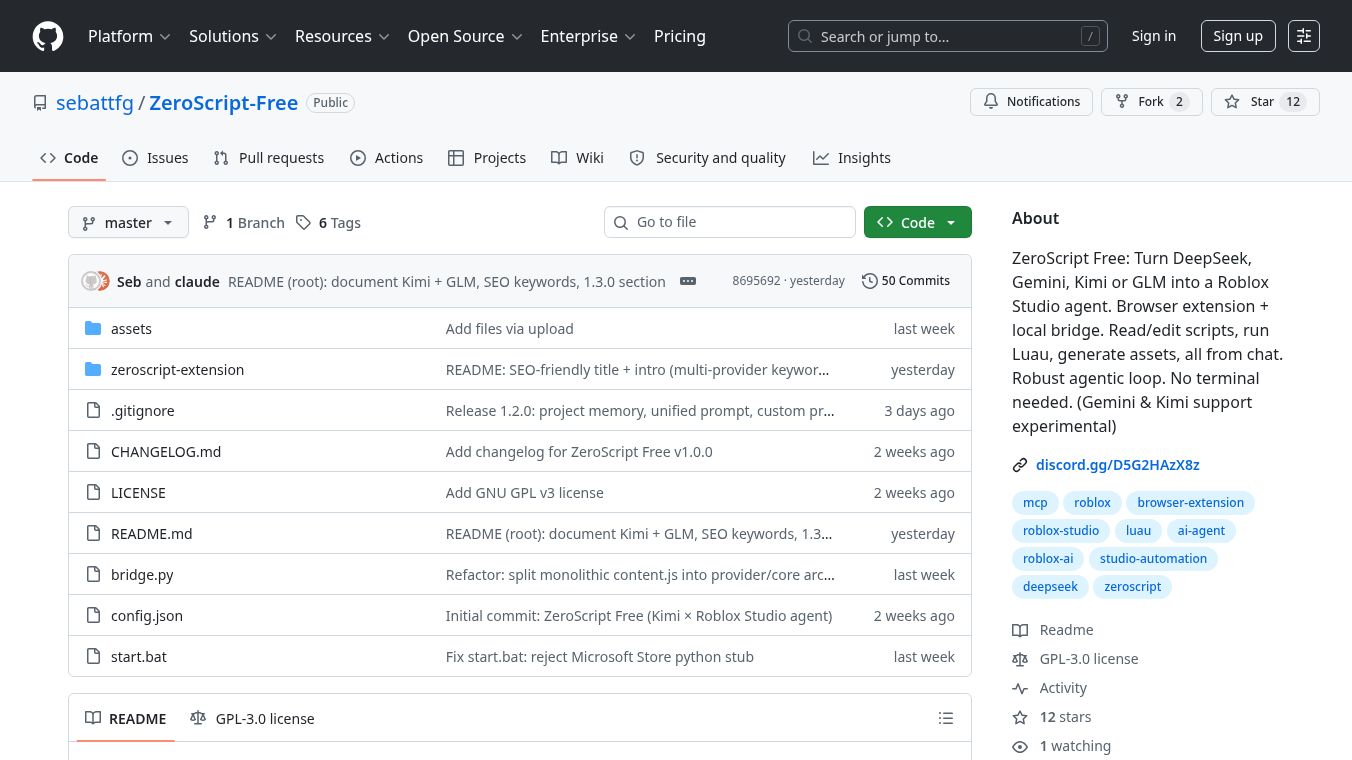Expand the Enterprise menu
The width and height of the screenshot is (1352, 760).
[588, 36]
